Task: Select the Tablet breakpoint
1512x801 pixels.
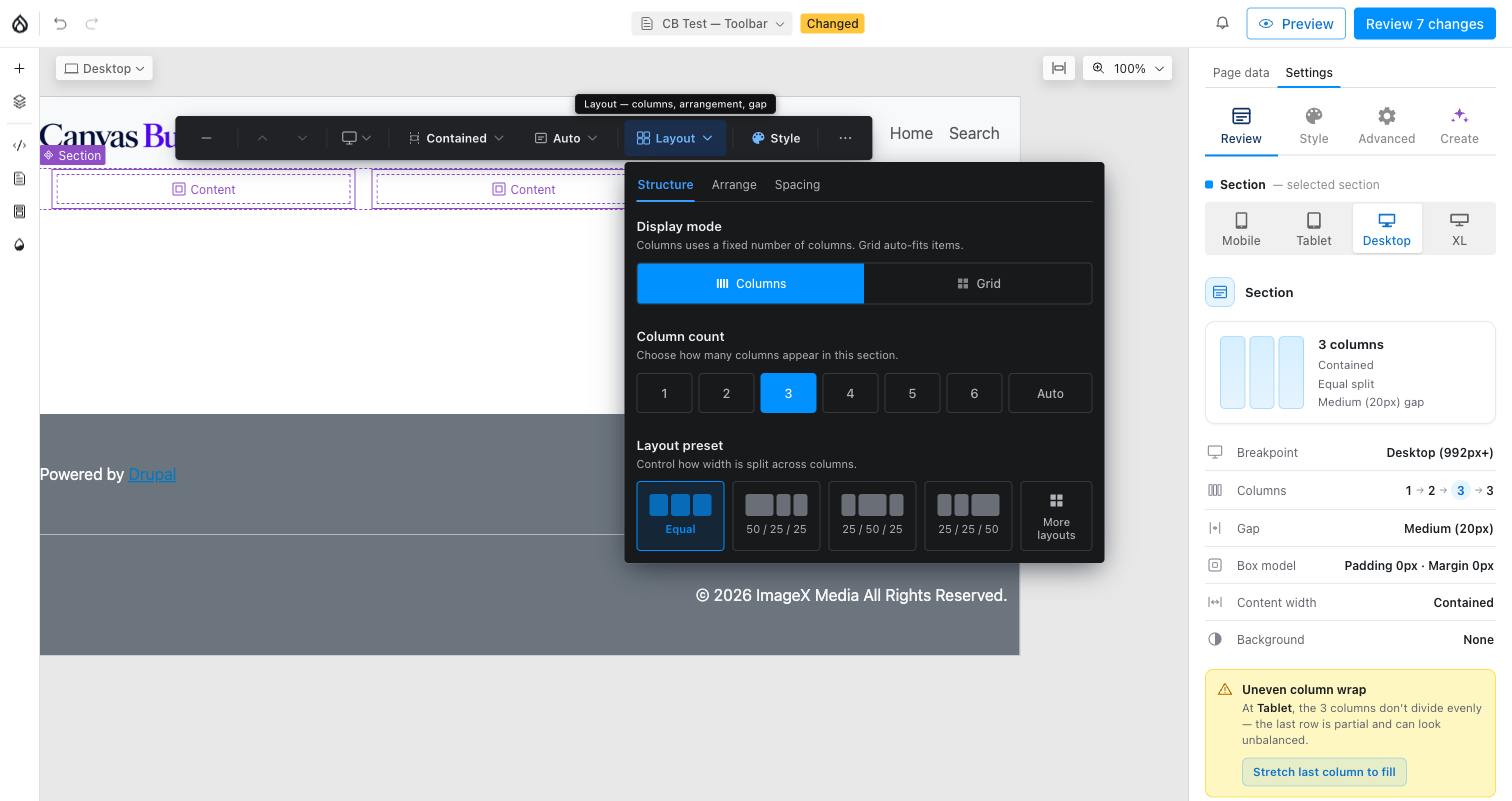Action: point(1314,229)
